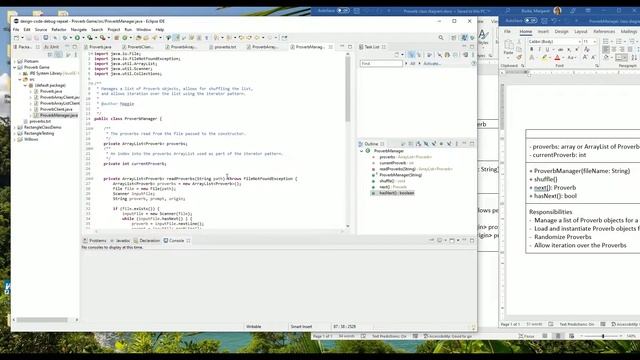Image resolution: width=640 pixels, height=360 pixels.
Task: Collapse the ProverbManager node in Outline
Action: (x=361, y=151)
